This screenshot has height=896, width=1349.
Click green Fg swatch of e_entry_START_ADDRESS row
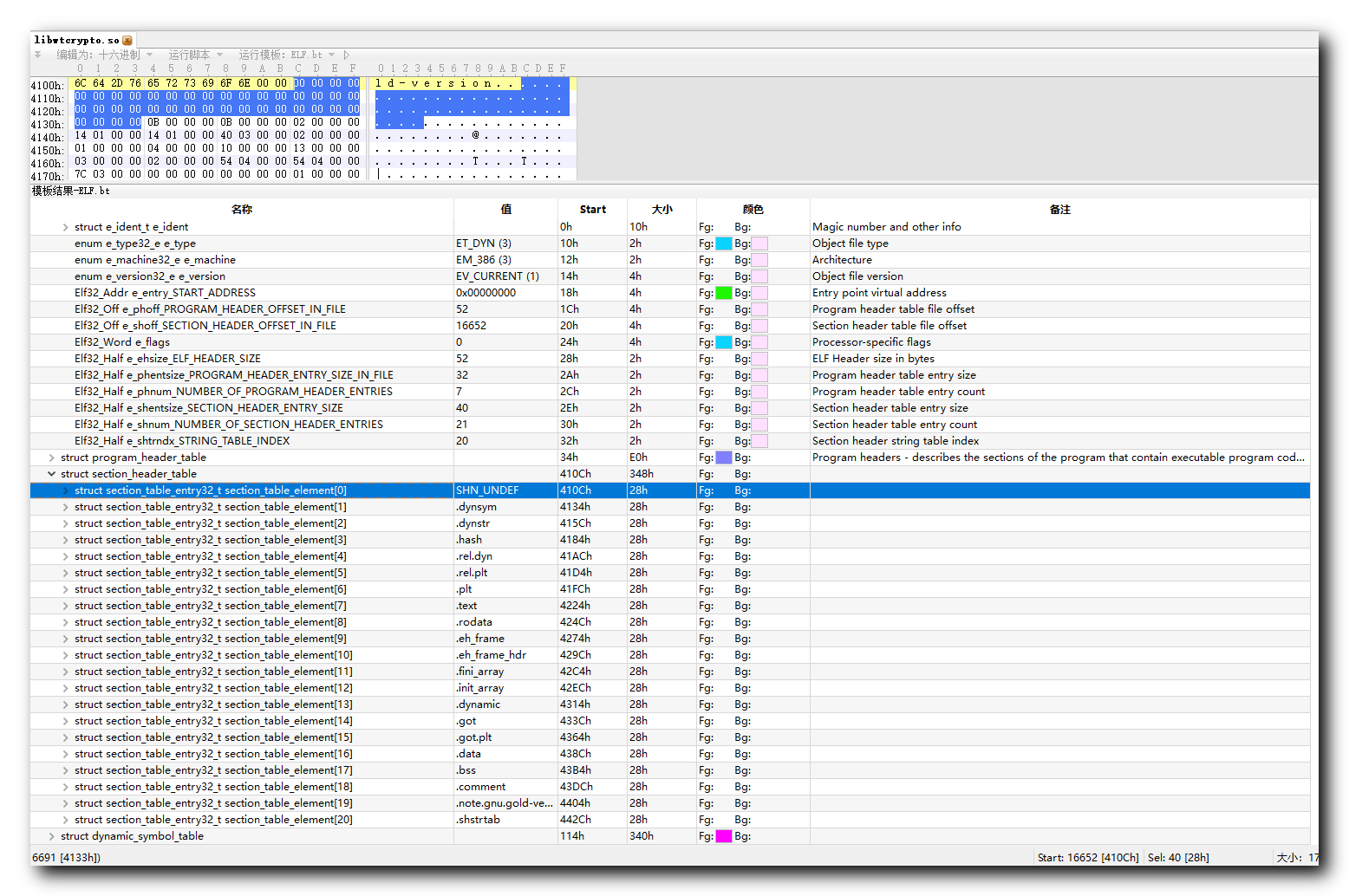click(723, 293)
